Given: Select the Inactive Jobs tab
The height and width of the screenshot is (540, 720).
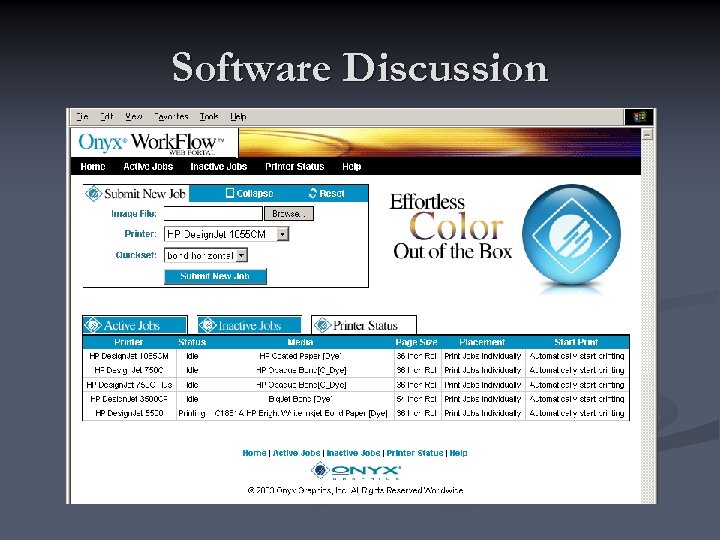Looking at the screenshot, I should [x=249, y=325].
